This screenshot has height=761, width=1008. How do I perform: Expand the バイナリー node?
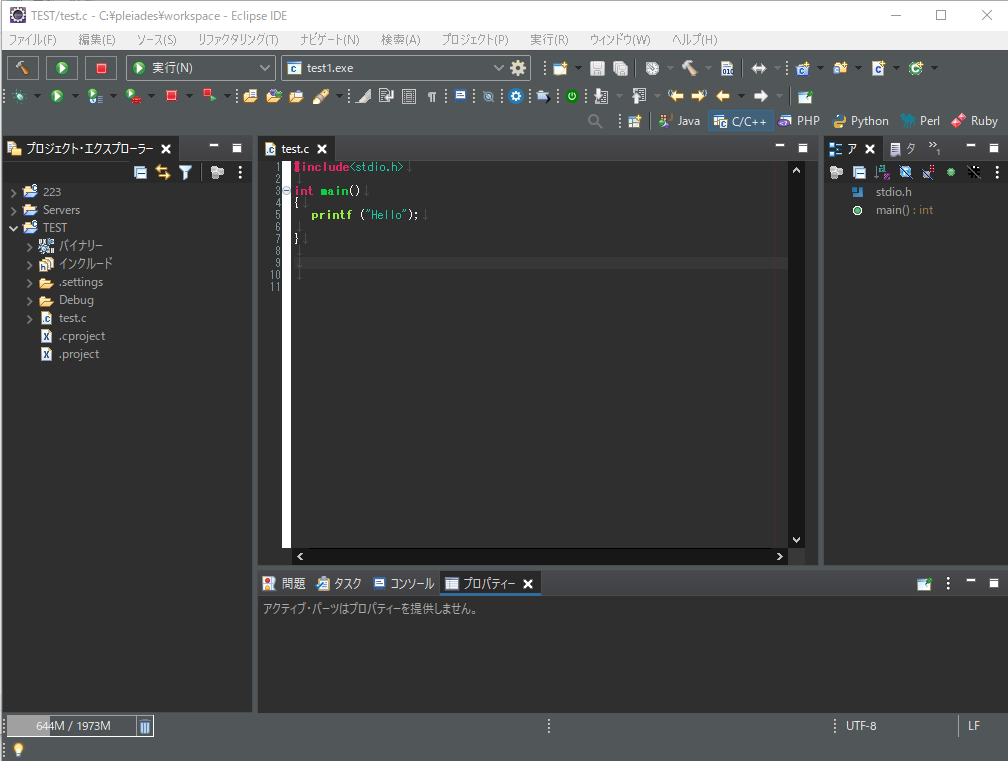pos(30,246)
